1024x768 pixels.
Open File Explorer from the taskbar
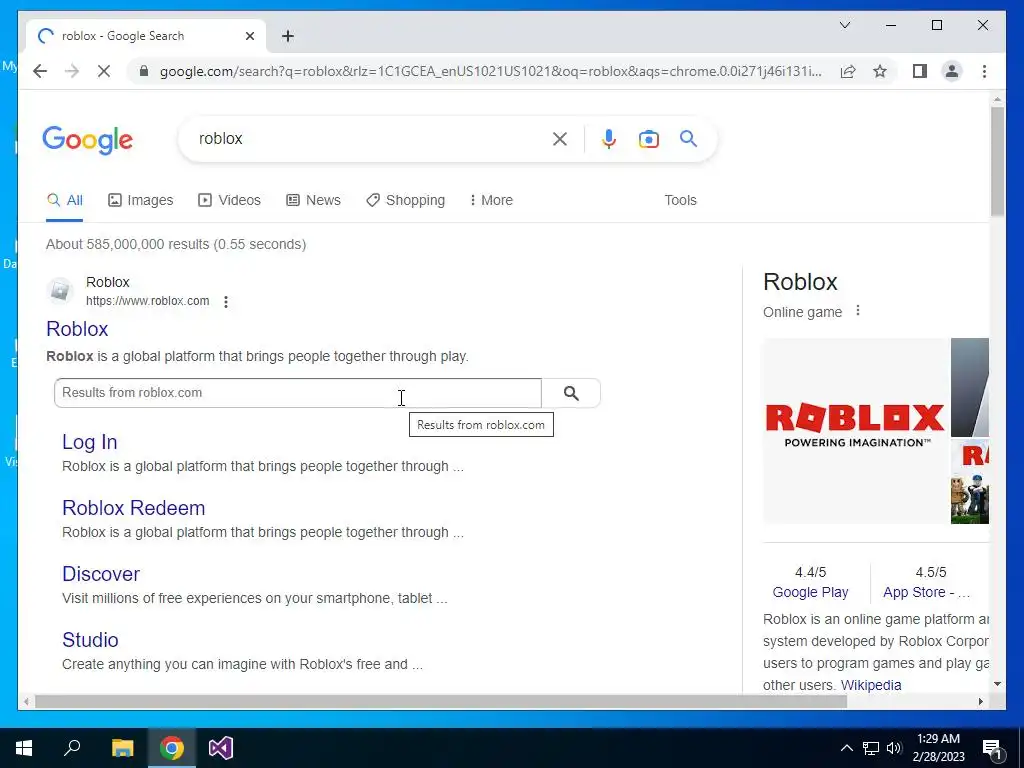click(x=122, y=748)
